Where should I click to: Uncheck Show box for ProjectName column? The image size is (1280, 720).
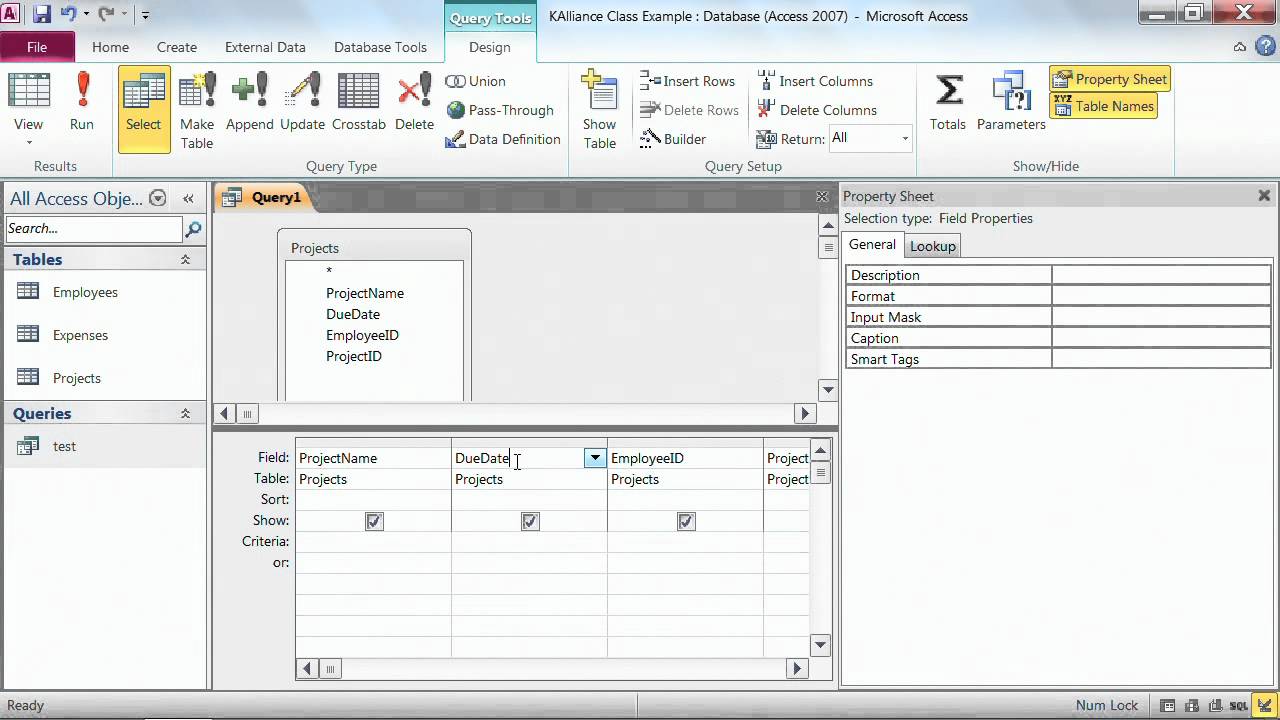click(x=374, y=521)
